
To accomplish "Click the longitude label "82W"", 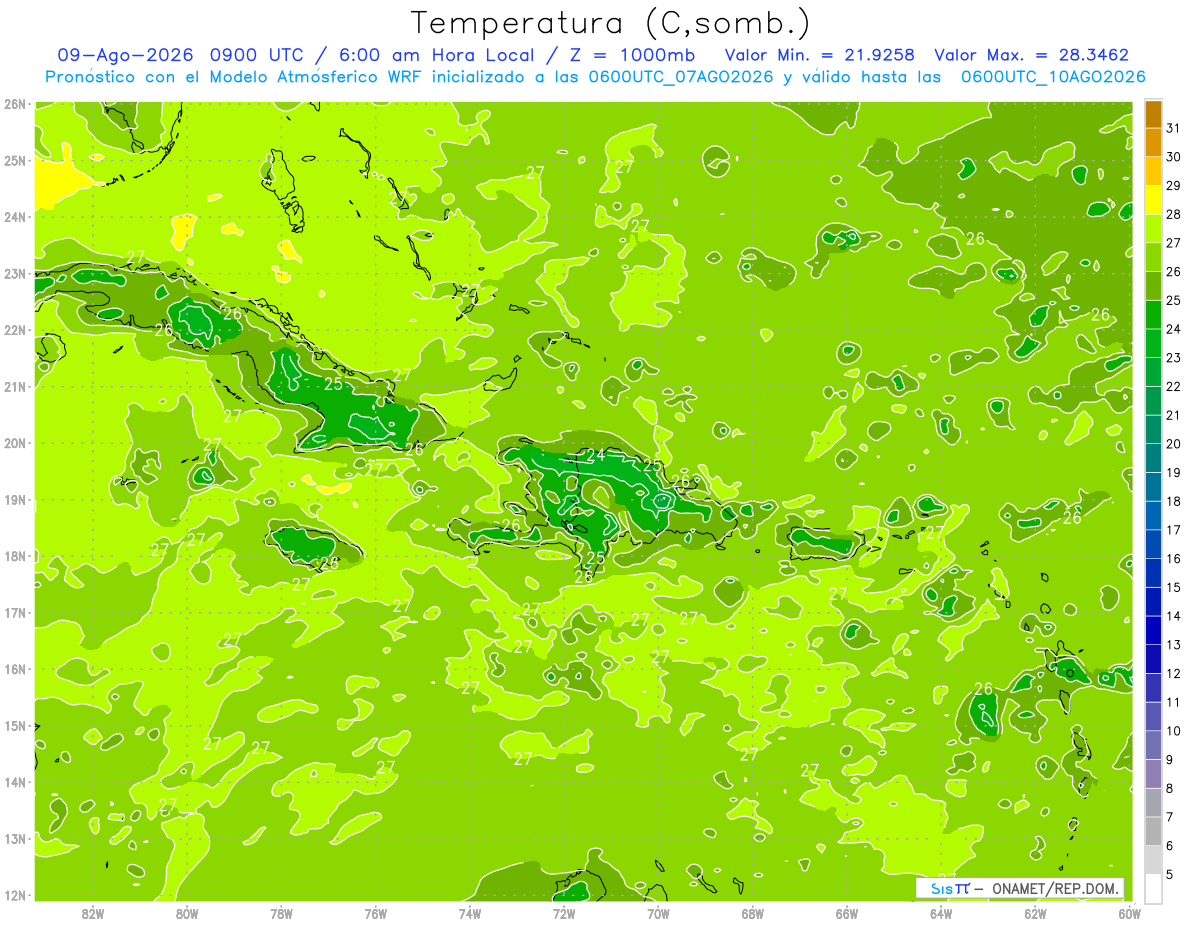I will pos(93,913).
